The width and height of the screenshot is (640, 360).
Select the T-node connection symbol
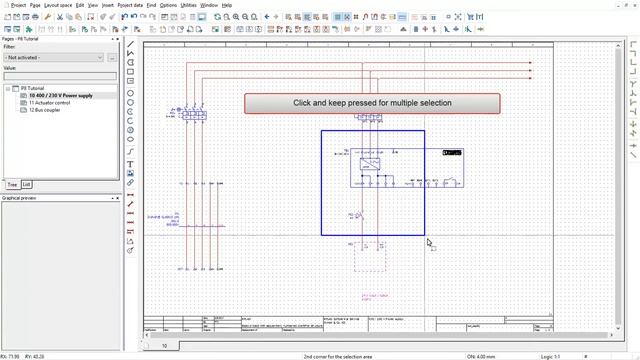click(x=633, y=84)
